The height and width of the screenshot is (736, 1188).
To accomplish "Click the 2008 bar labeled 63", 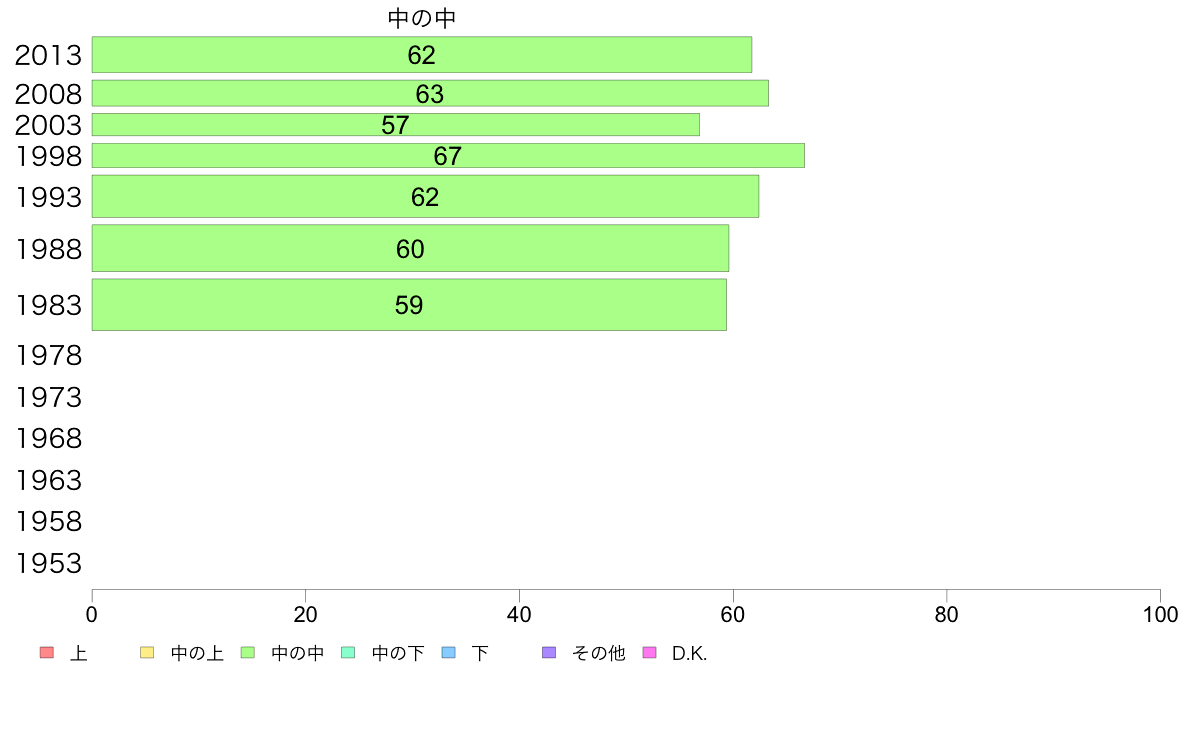I will (430, 93).
